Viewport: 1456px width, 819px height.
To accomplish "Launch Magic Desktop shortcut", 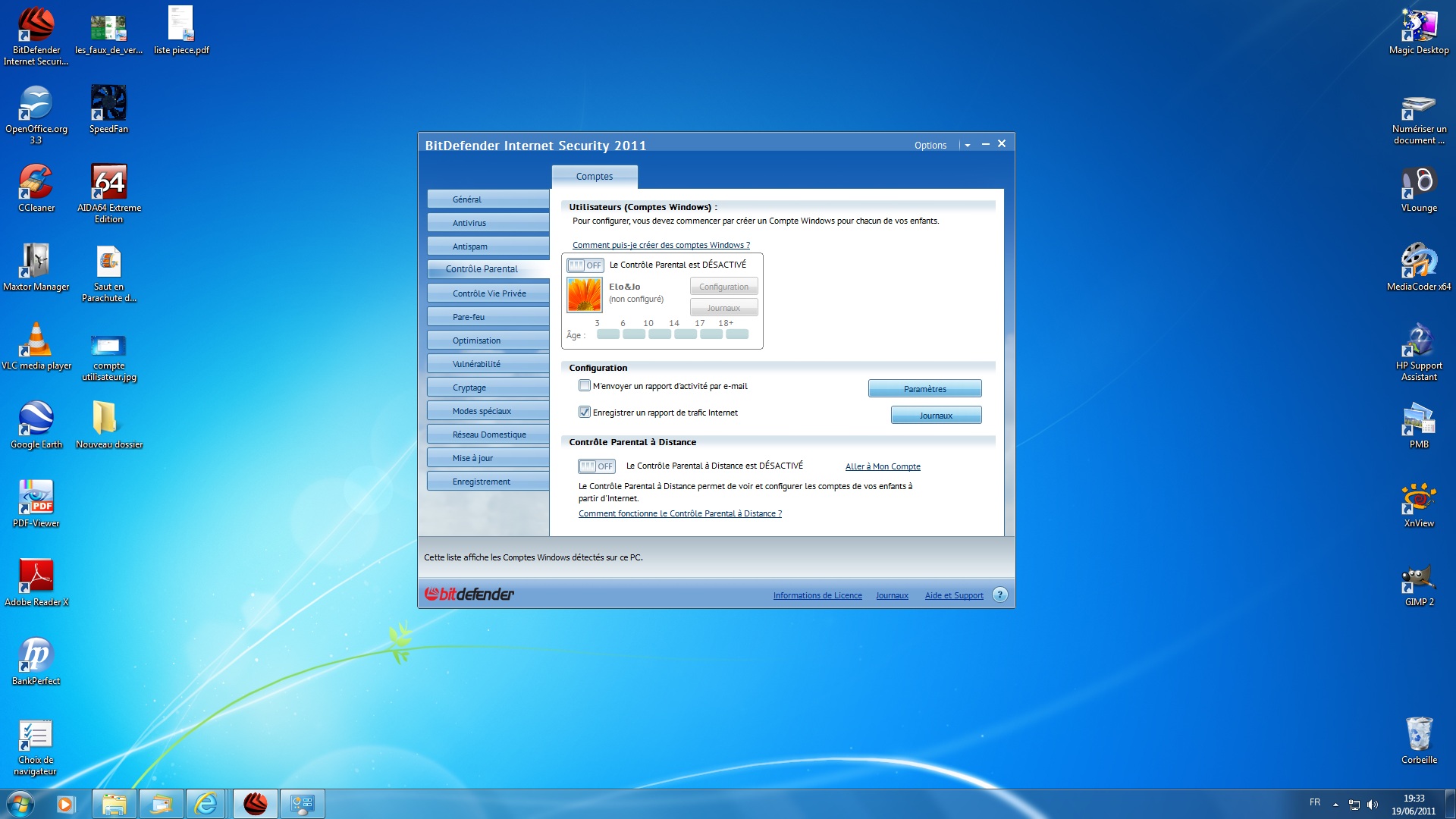I will coord(1419,30).
